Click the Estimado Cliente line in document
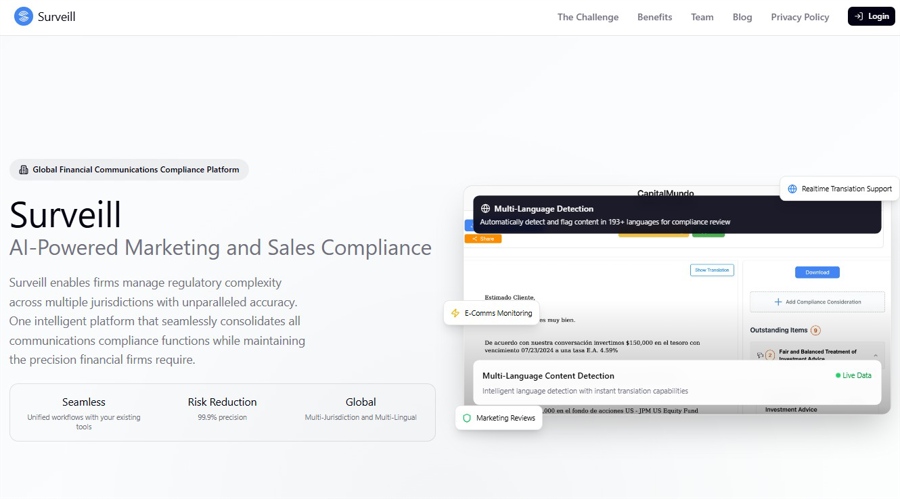 [x=510, y=297]
